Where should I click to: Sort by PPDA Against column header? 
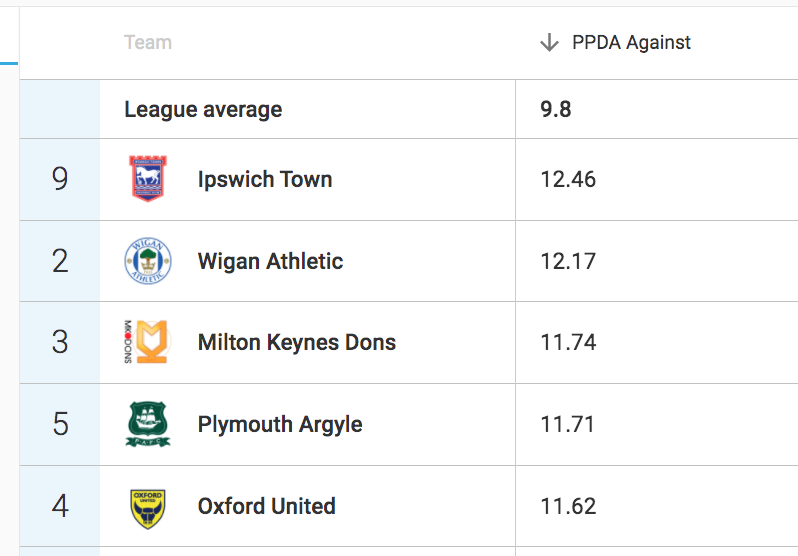coord(631,42)
